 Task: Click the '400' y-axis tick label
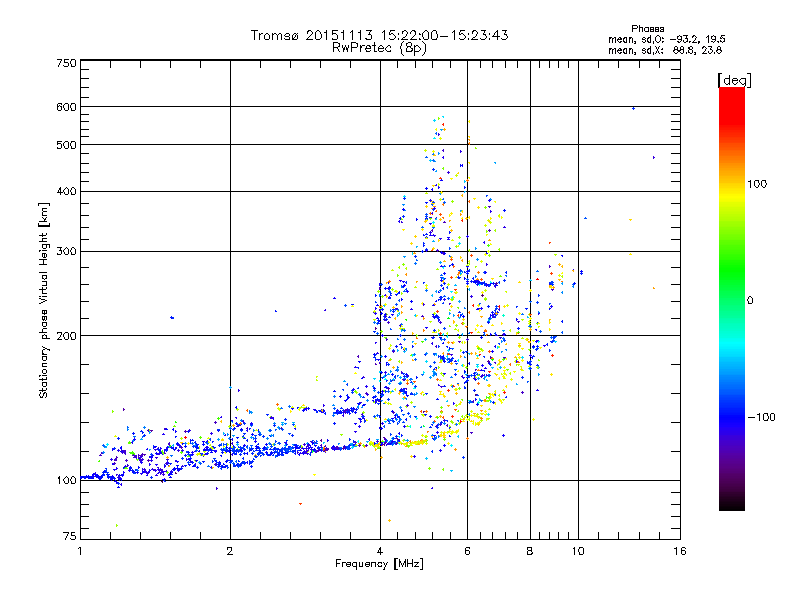pyautogui.click(x=66, y=191)
